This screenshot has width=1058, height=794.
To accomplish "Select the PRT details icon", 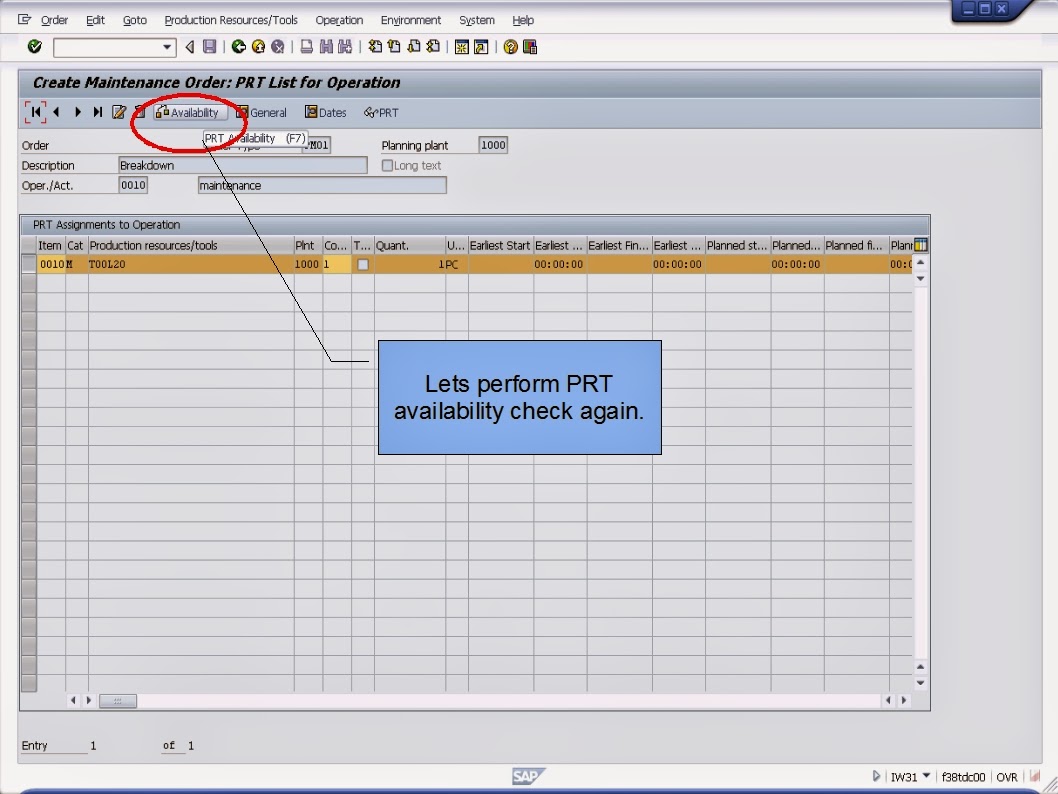I will click(x=381, y=112).
